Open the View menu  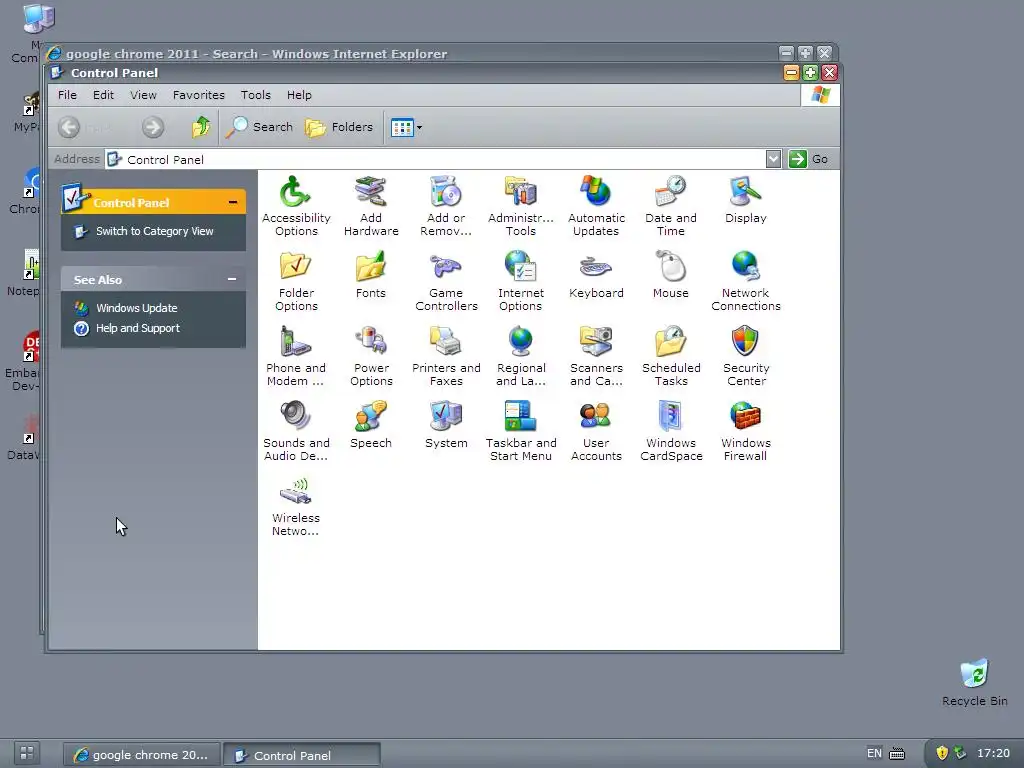[x=143, y=95]
